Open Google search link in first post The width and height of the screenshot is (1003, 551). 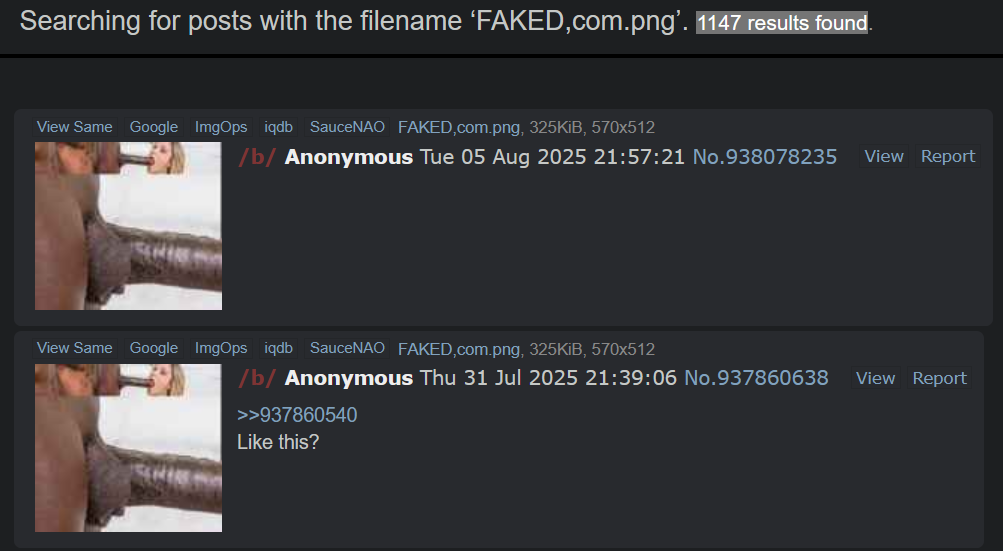[154, 127]
